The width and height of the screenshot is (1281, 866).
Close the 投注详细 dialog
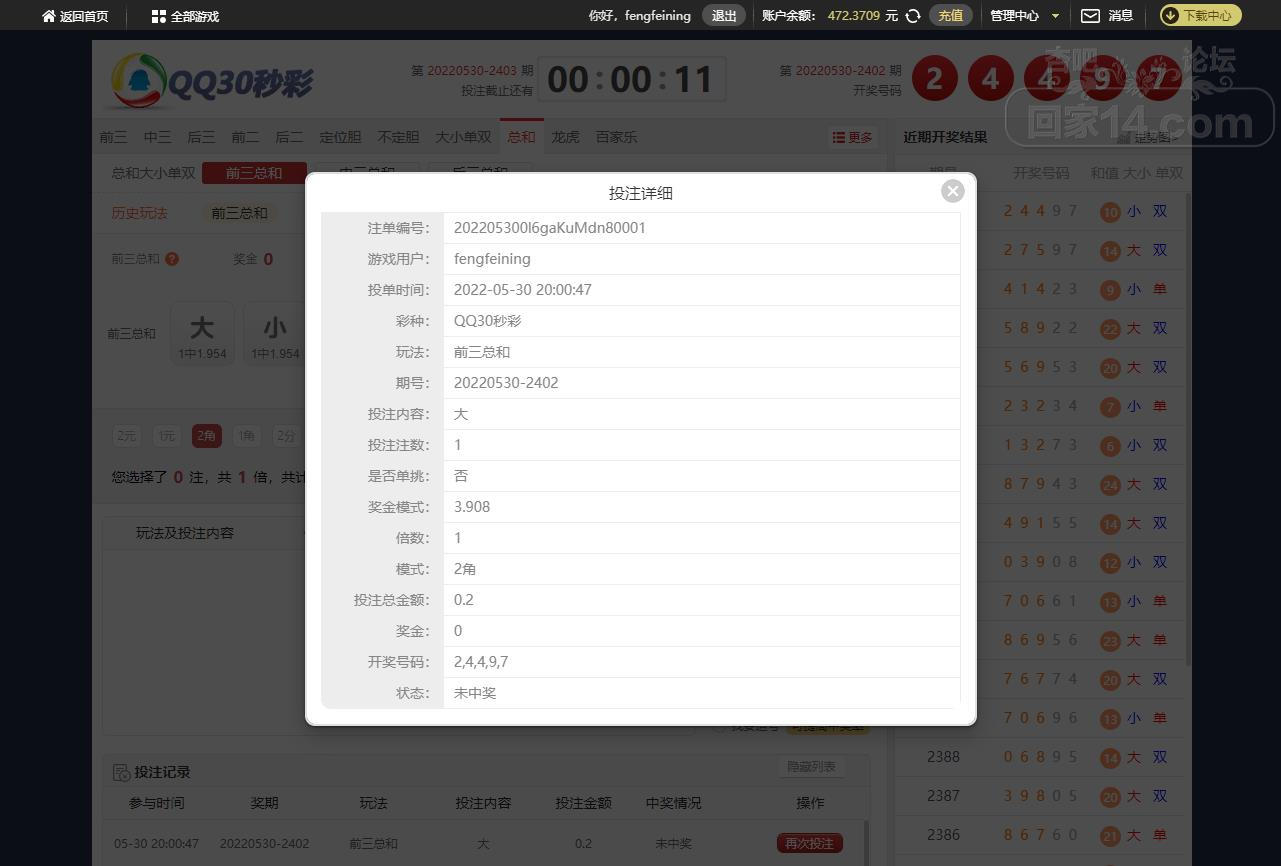pos(953,191)
